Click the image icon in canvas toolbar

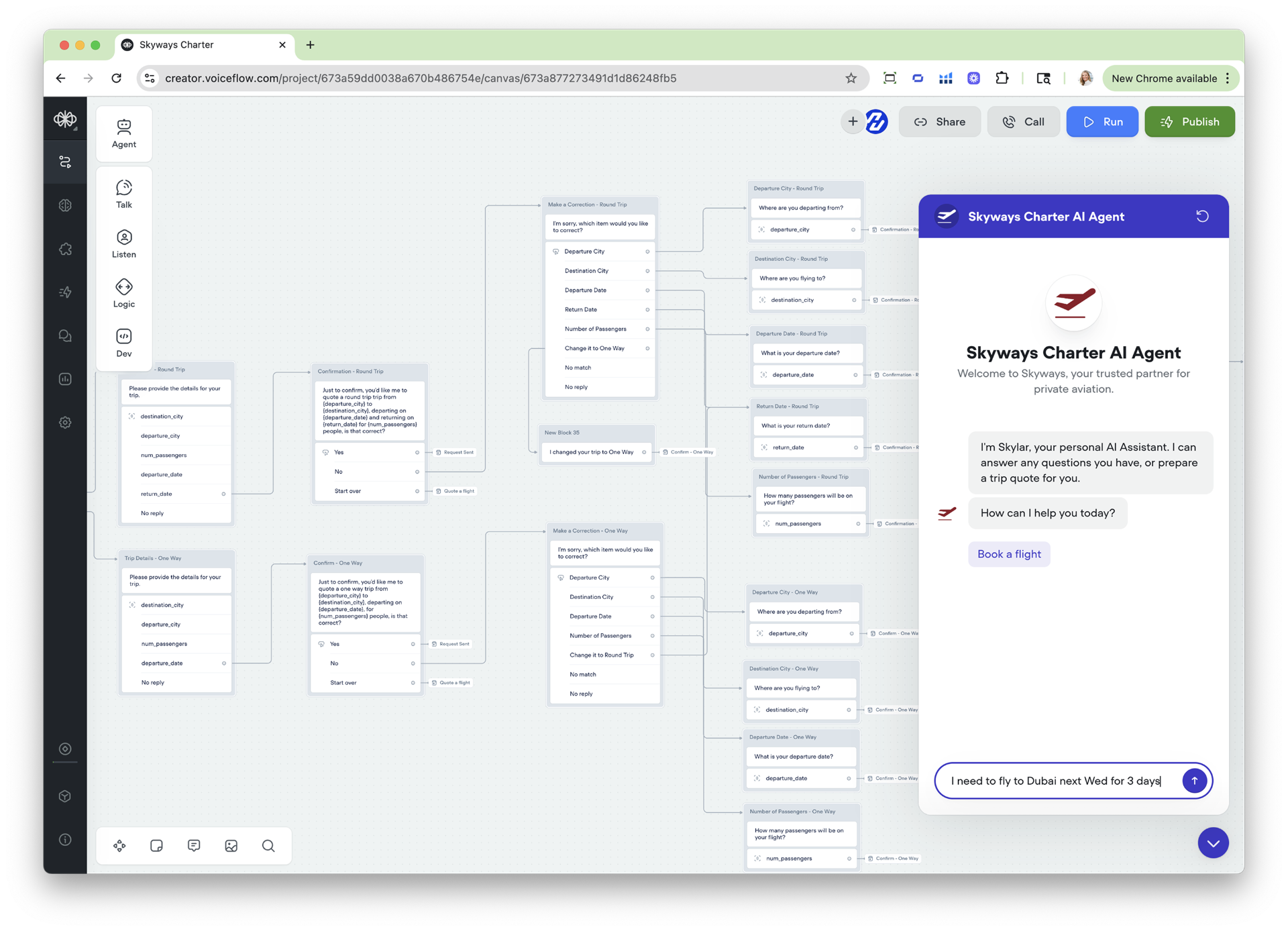pyautogui.click(x=231, y=846)
